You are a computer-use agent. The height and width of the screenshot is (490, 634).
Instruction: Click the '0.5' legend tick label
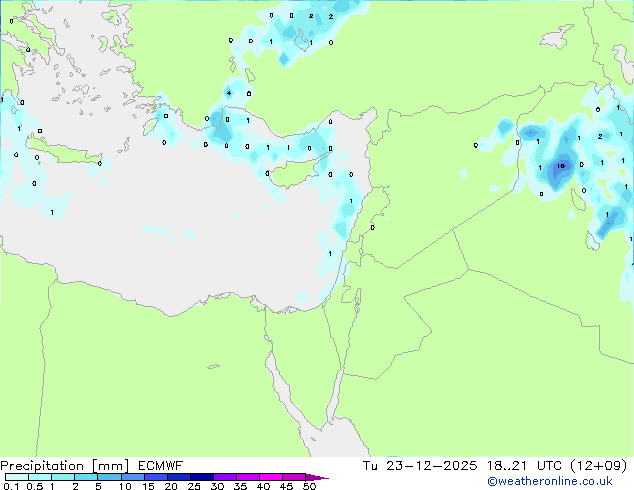point(35,486)
